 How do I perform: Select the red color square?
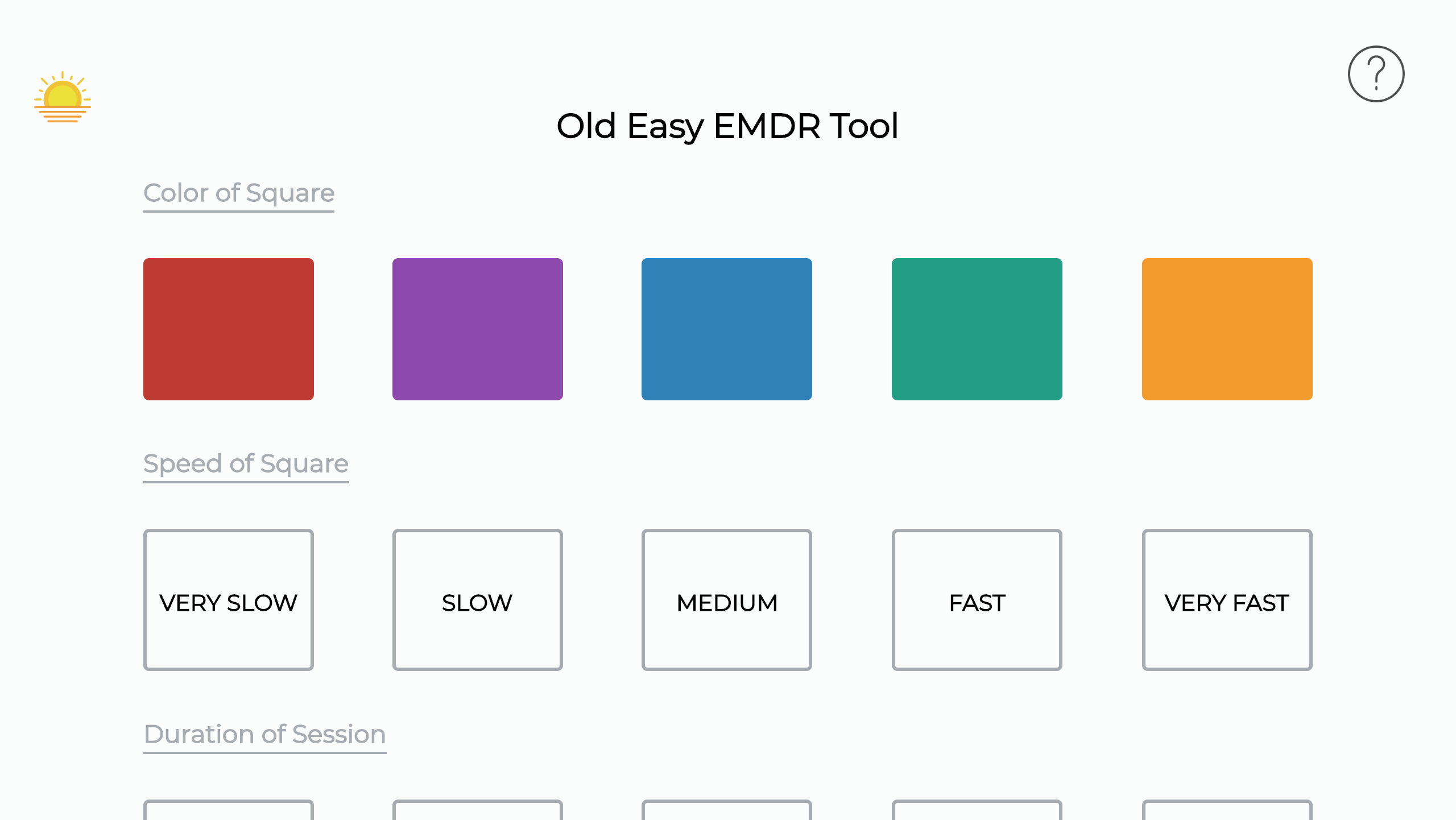tap(228, 328)
